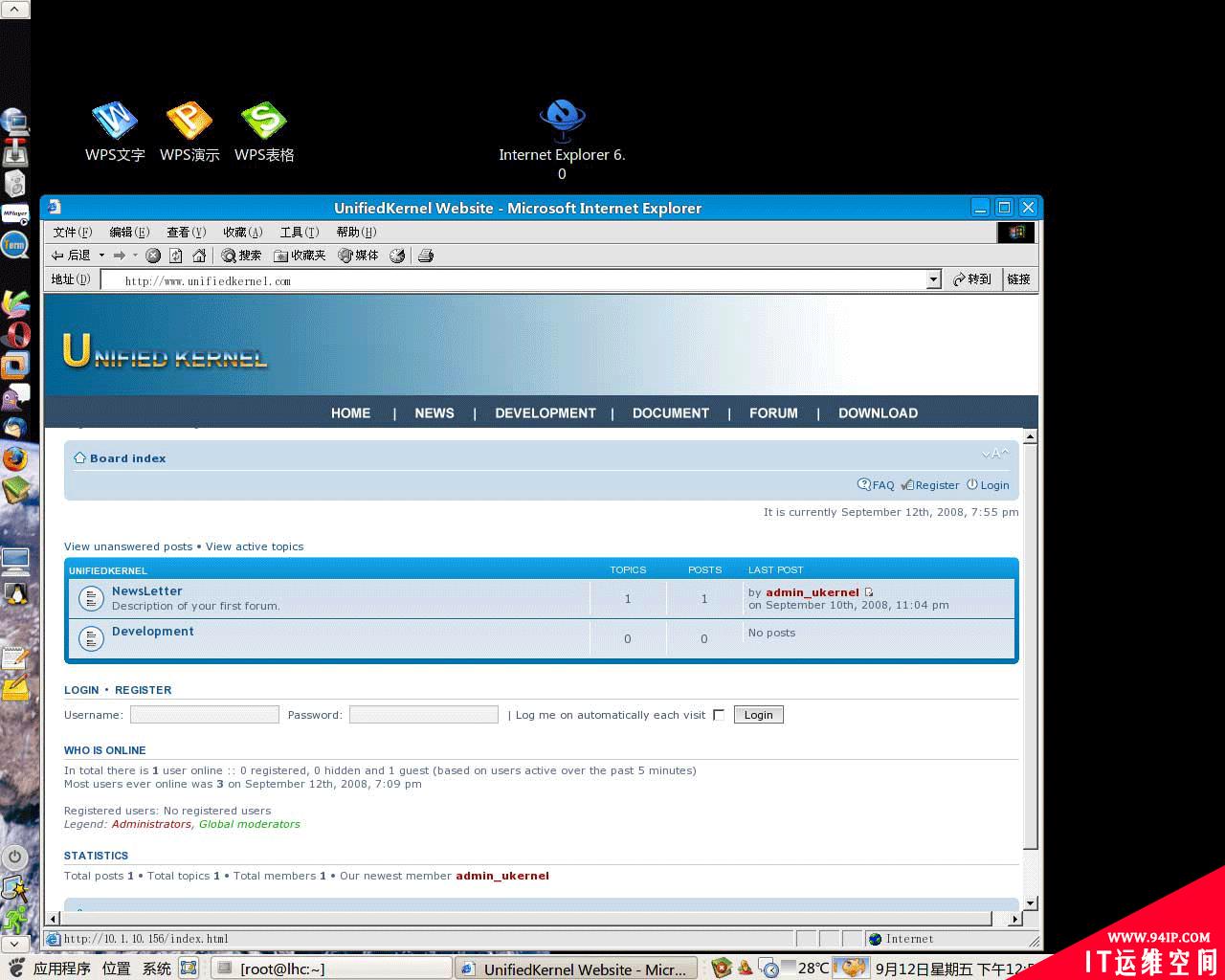Click the page's vertical scrollbar track
This screenshot has height=980, width=1225.
coord(1031,873)
